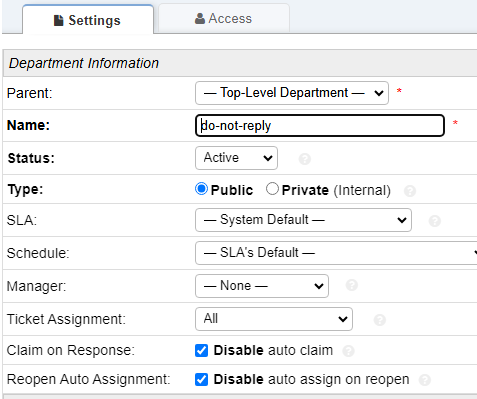Select the Settings tab
Viewport: 477px width, 399px height.
pos(88,20)
